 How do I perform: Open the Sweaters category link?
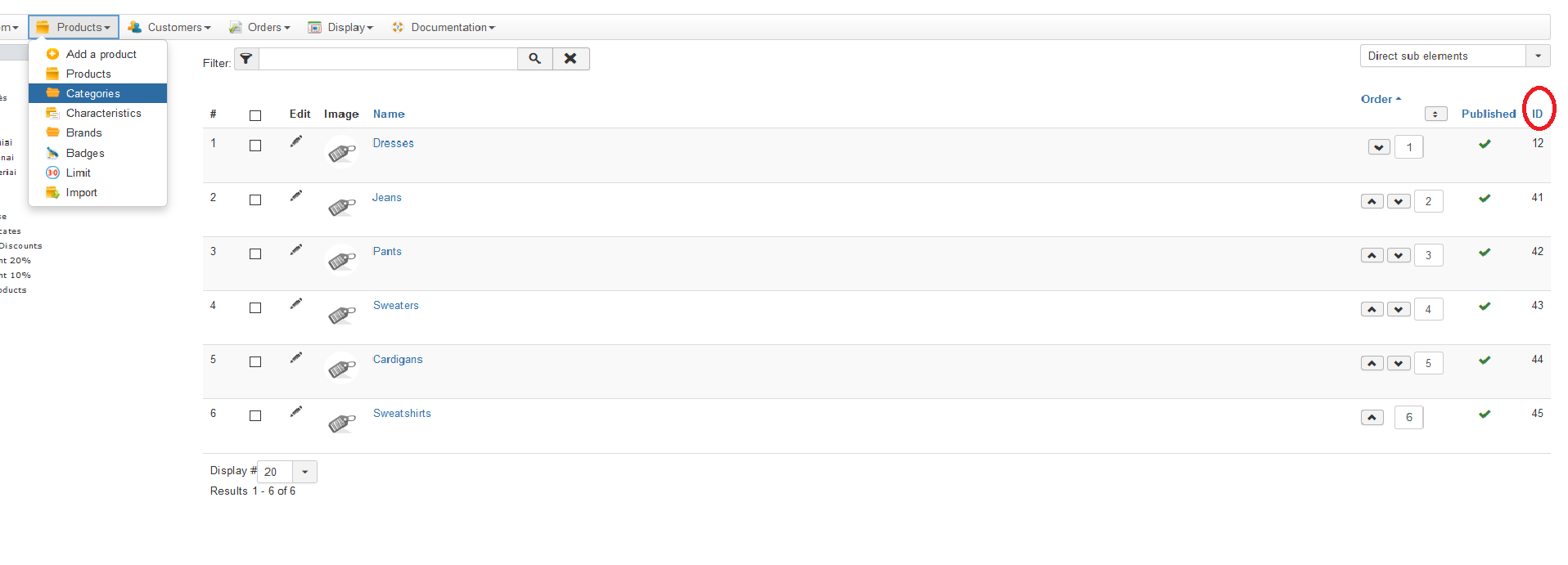click(x=396, y=305)
